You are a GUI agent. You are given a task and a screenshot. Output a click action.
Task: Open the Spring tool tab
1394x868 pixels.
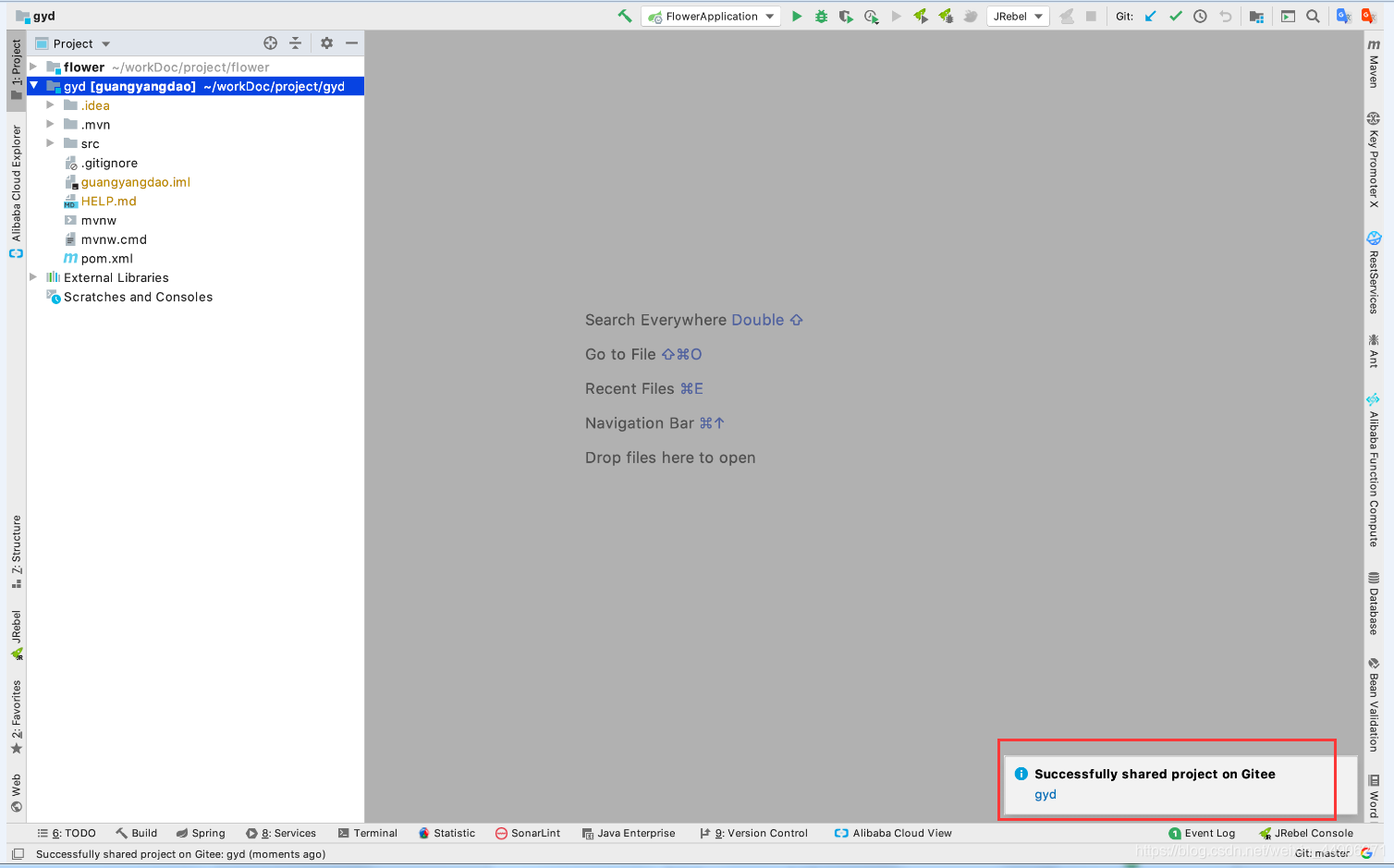pos(201,833)
